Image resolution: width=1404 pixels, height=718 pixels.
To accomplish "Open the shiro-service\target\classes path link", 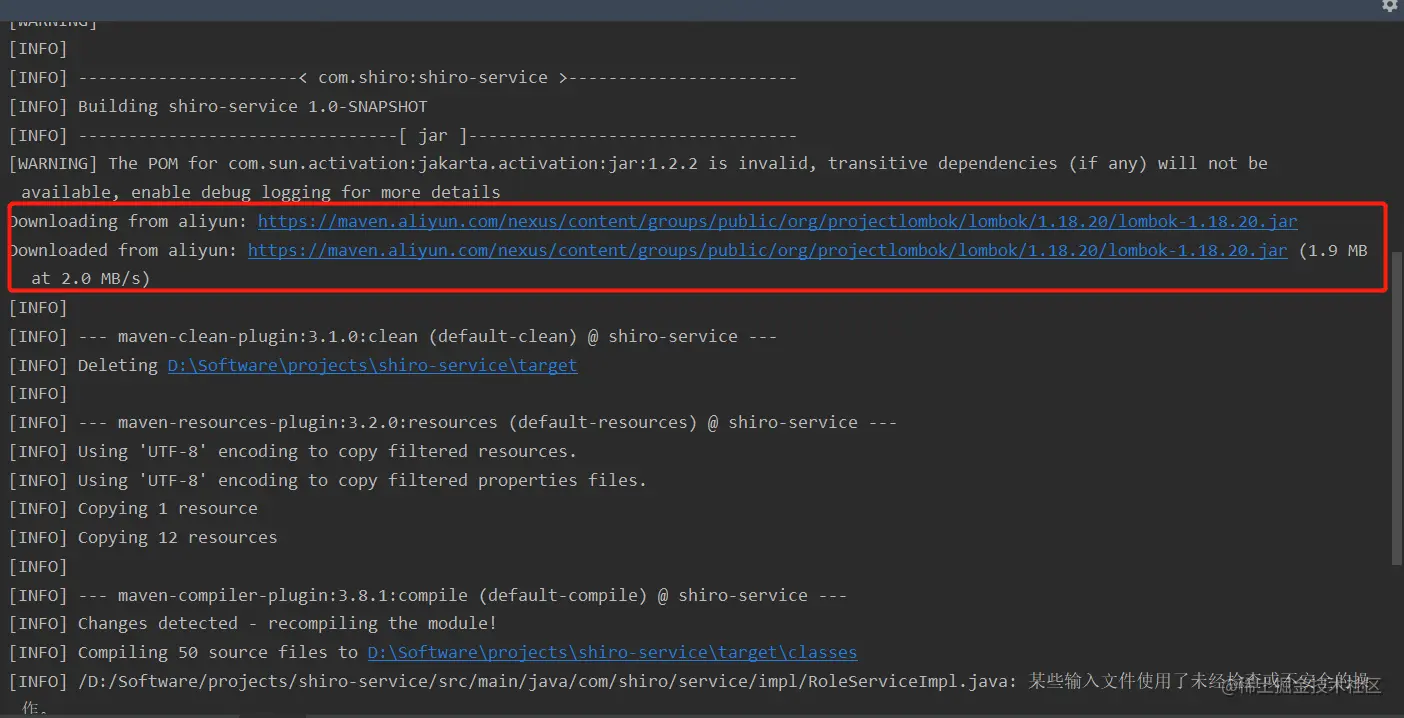I will (612, 652).
